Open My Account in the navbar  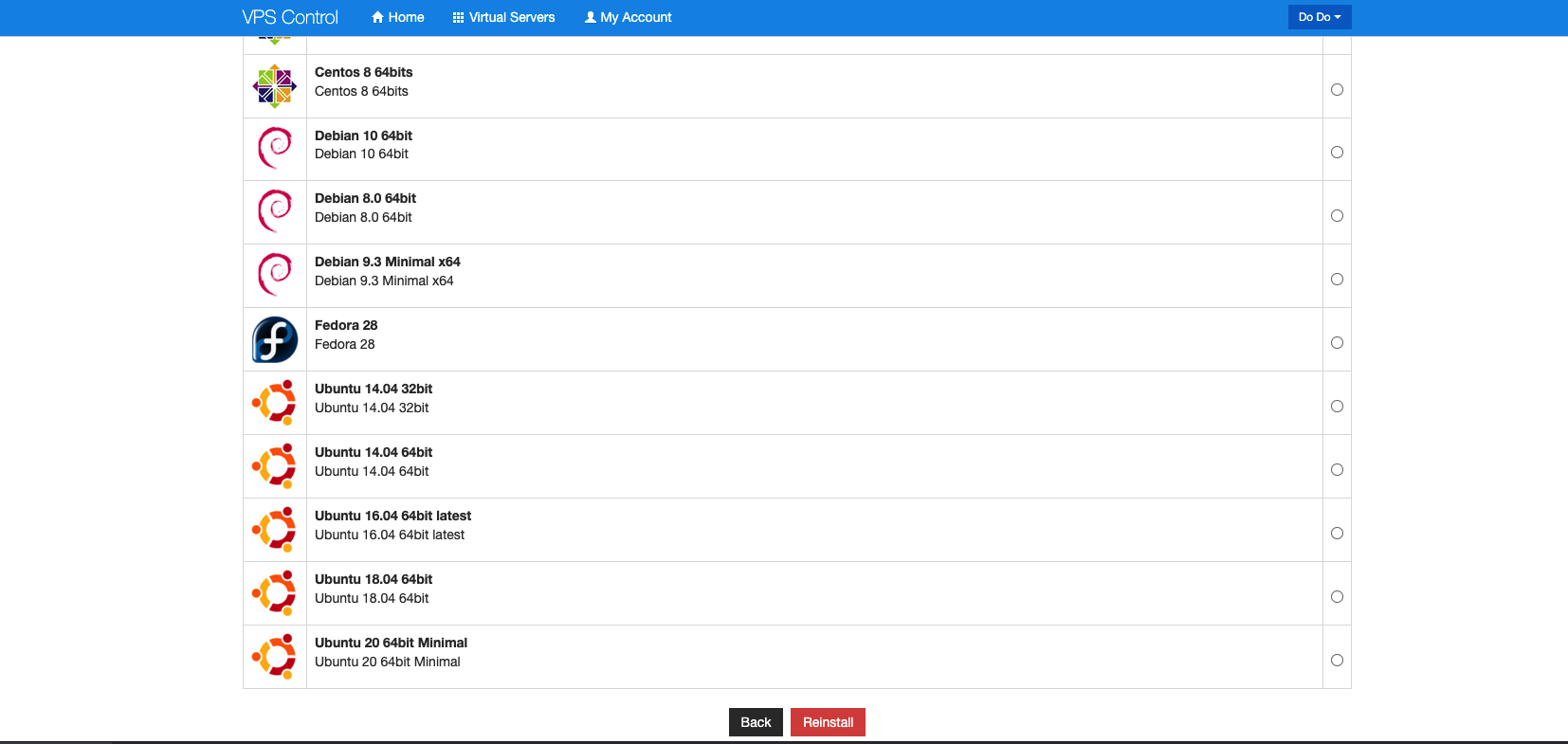[x=628, y=17]
